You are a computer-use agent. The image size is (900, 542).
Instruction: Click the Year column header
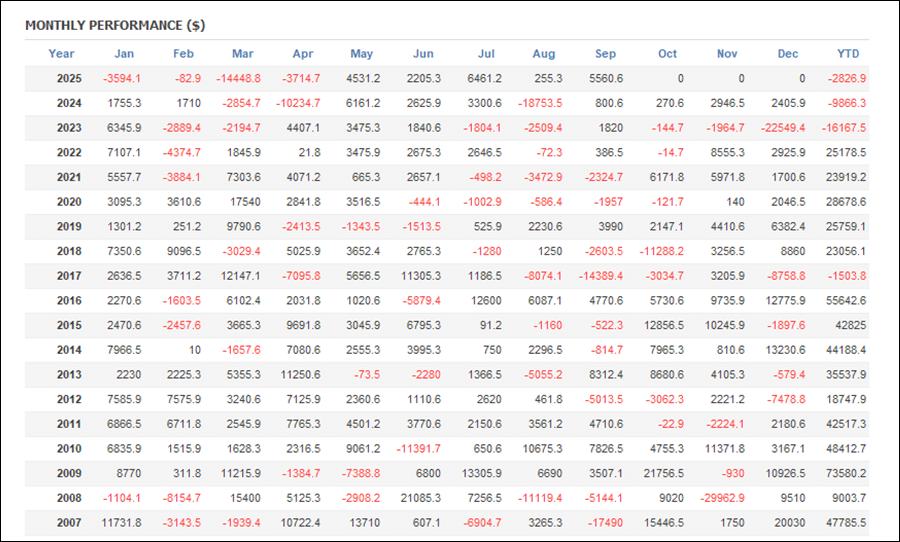point(61,54)
